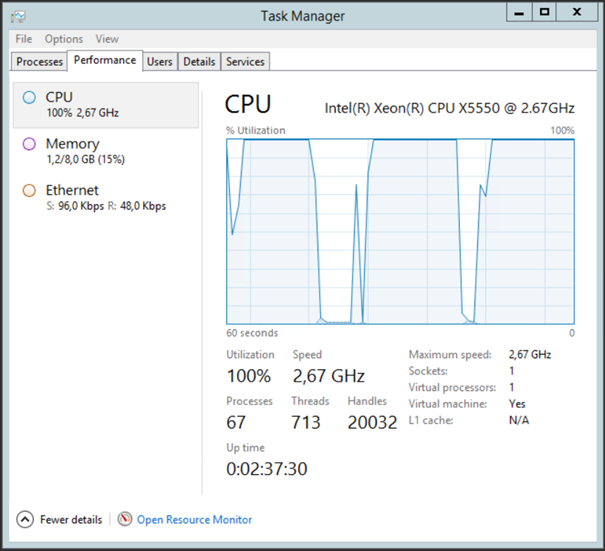The height and width of the screenshot is (551, 605).
Task: Click the CPU circle icon in sidebar
Action: (x=29, y=97)
